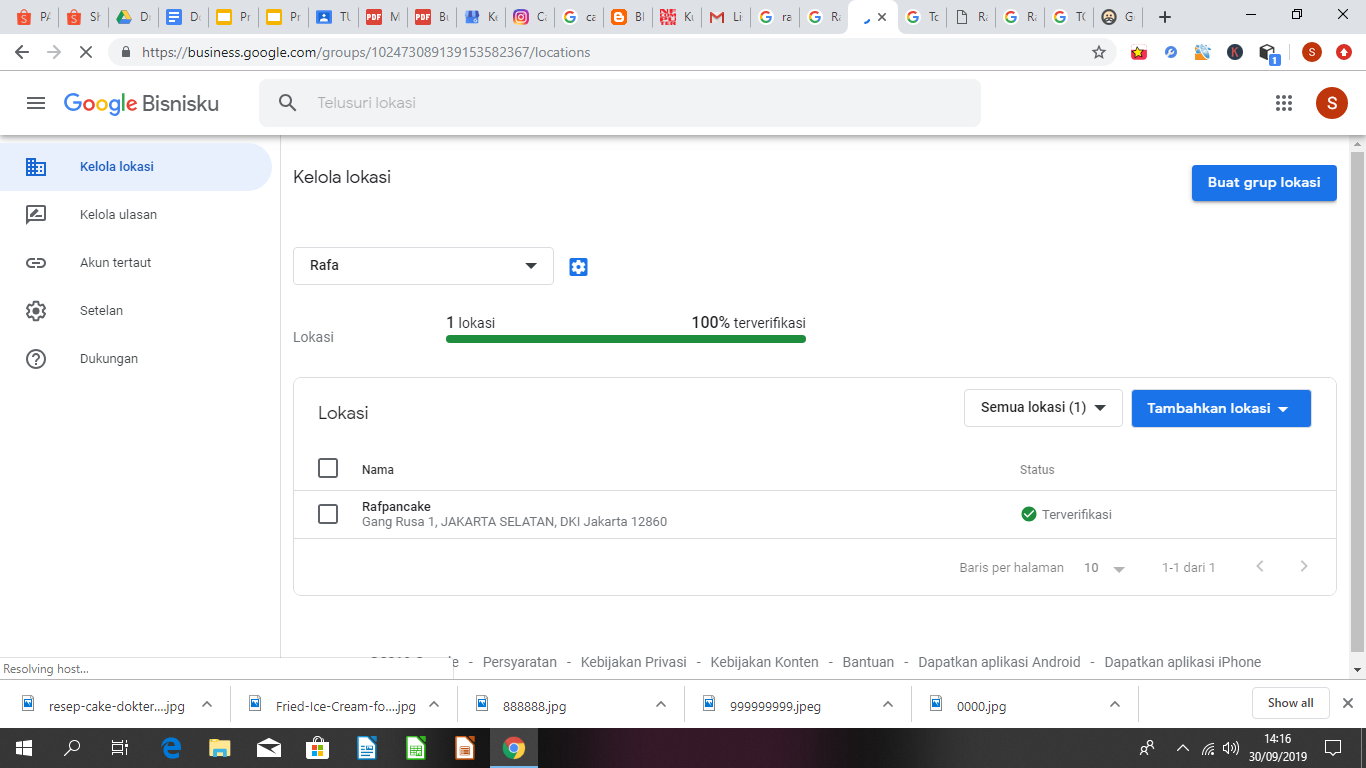The width and height of the screenshot is (1366, 768).
Task: Go back in browser history
Action: click(x=22, y=52)
